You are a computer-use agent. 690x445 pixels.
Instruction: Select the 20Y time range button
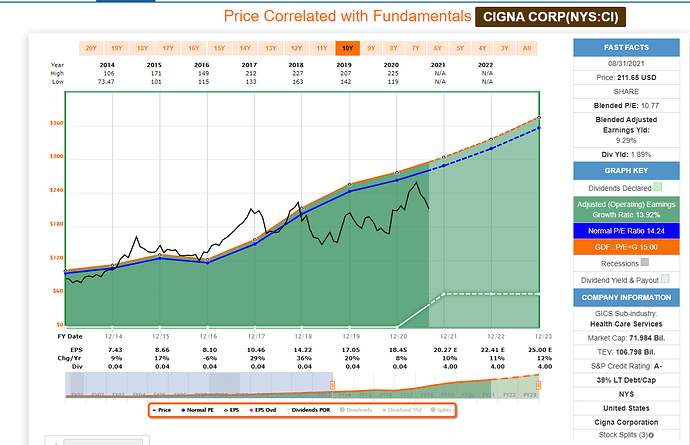point(91,48)
